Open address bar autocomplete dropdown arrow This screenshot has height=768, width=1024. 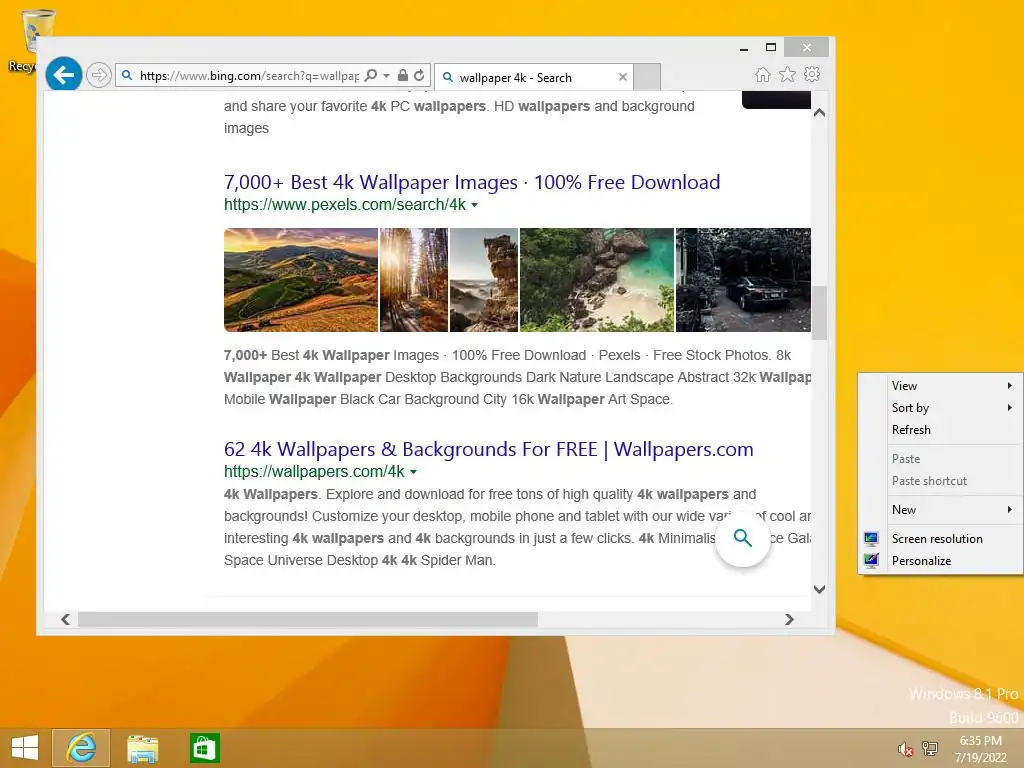(x=387, y=75)
